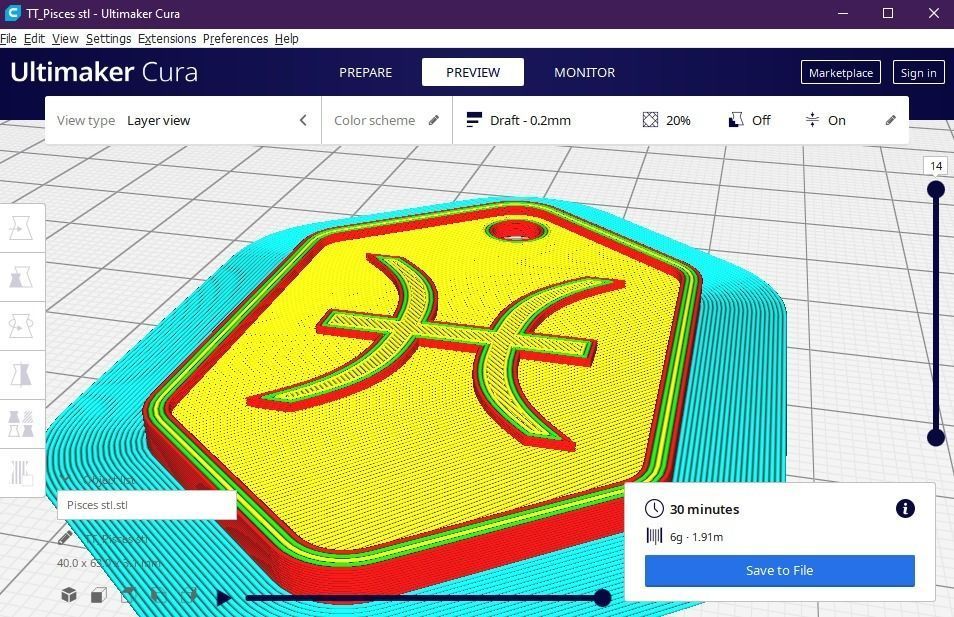Viewport: 954px width, 617px height.
Task: Open the Marketplace
Action: point(841,72)
